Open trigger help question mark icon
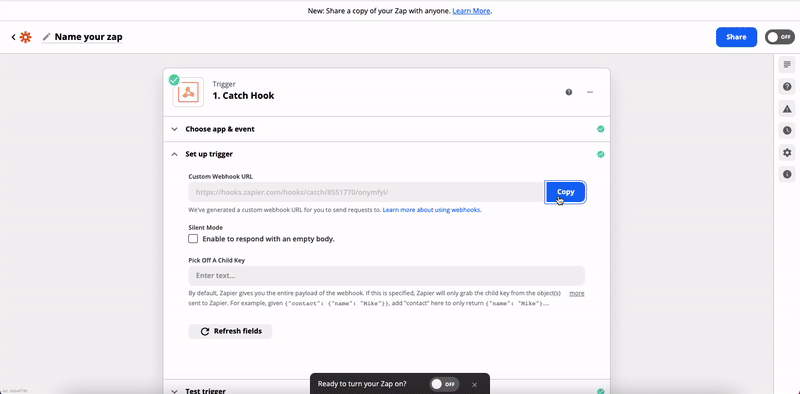This screenshot has width=800, height=394. (569, 92)
